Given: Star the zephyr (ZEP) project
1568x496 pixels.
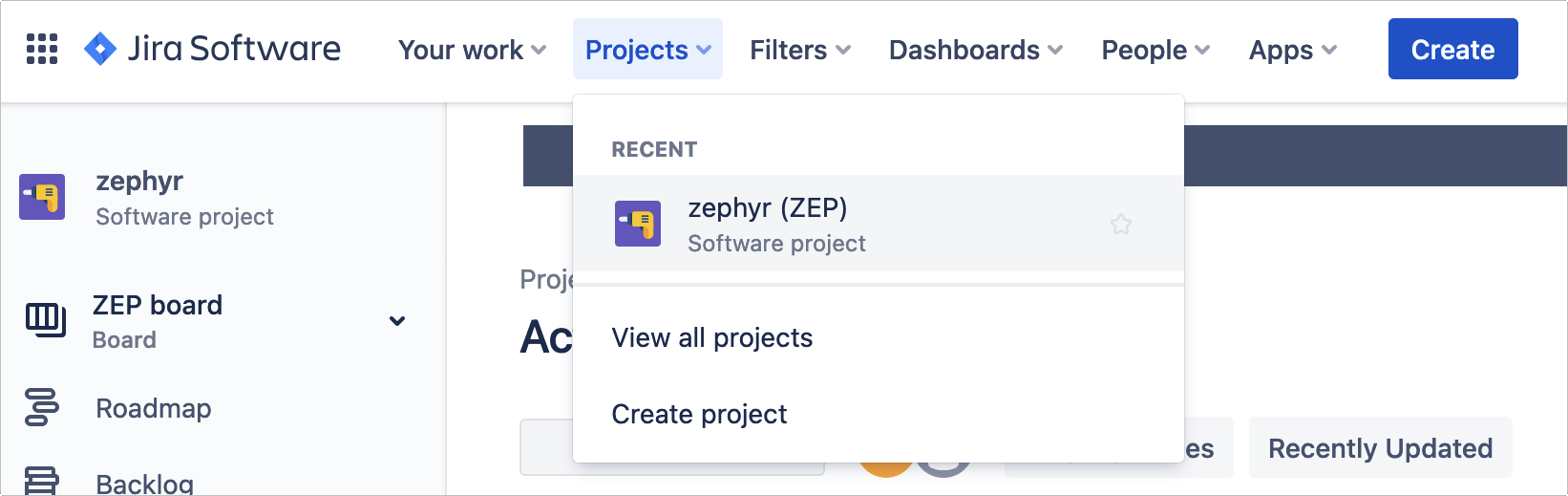Looking at the screenshot, I should [1121, 225].
